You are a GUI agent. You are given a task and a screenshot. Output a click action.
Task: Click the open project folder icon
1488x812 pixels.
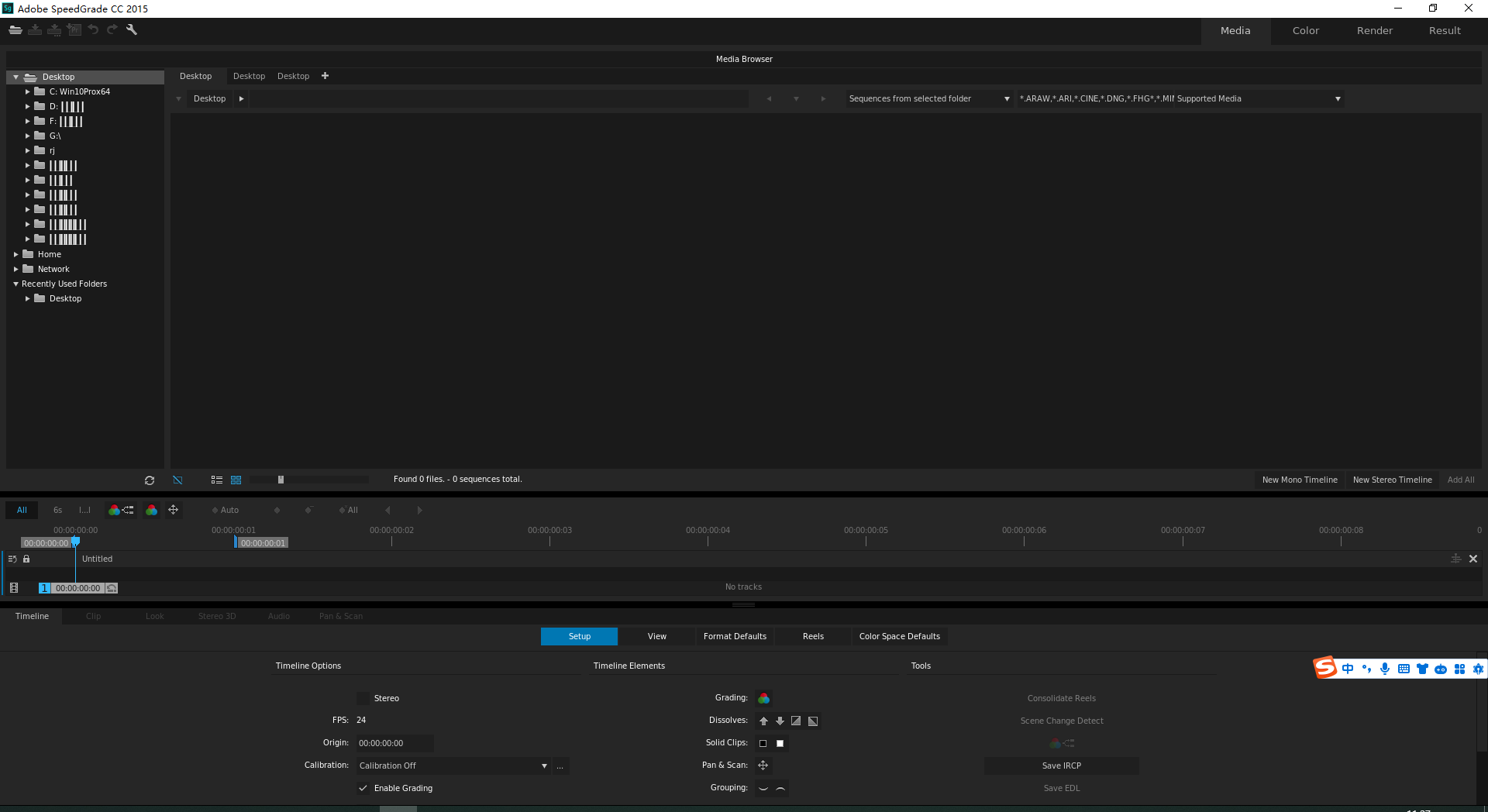click(x=15, y=29)
